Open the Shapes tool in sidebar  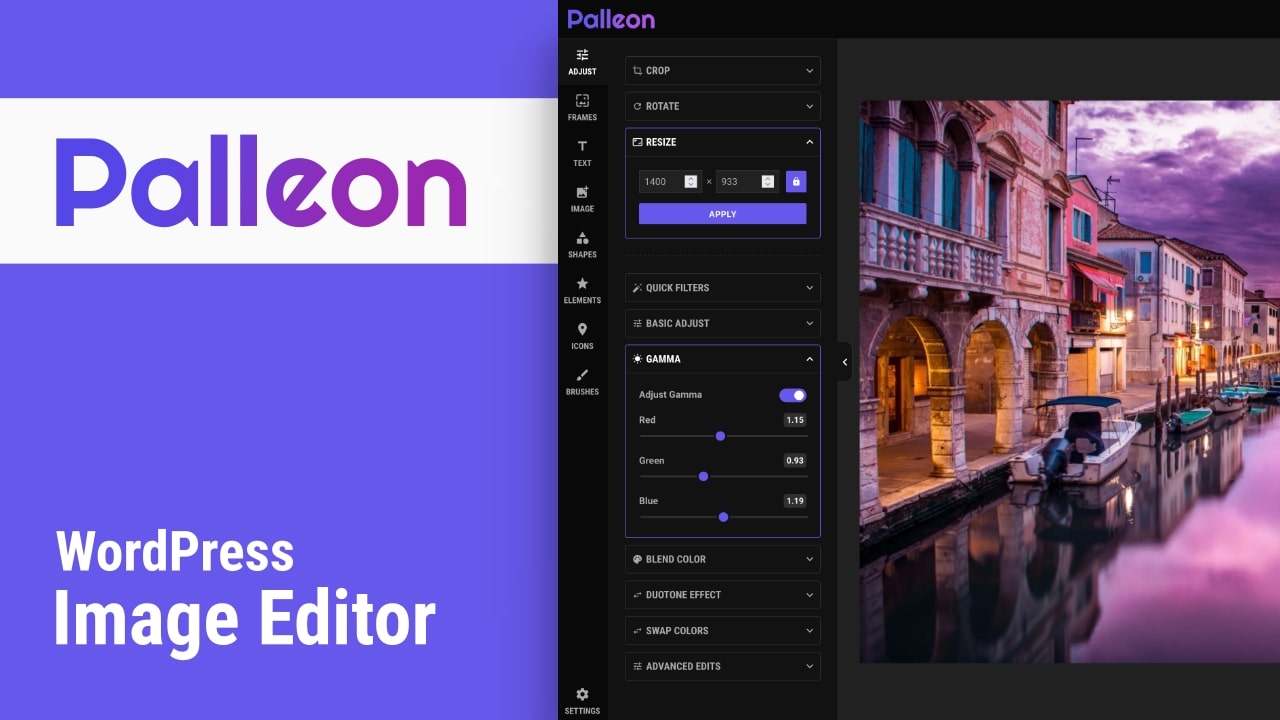tap(582, 245)
